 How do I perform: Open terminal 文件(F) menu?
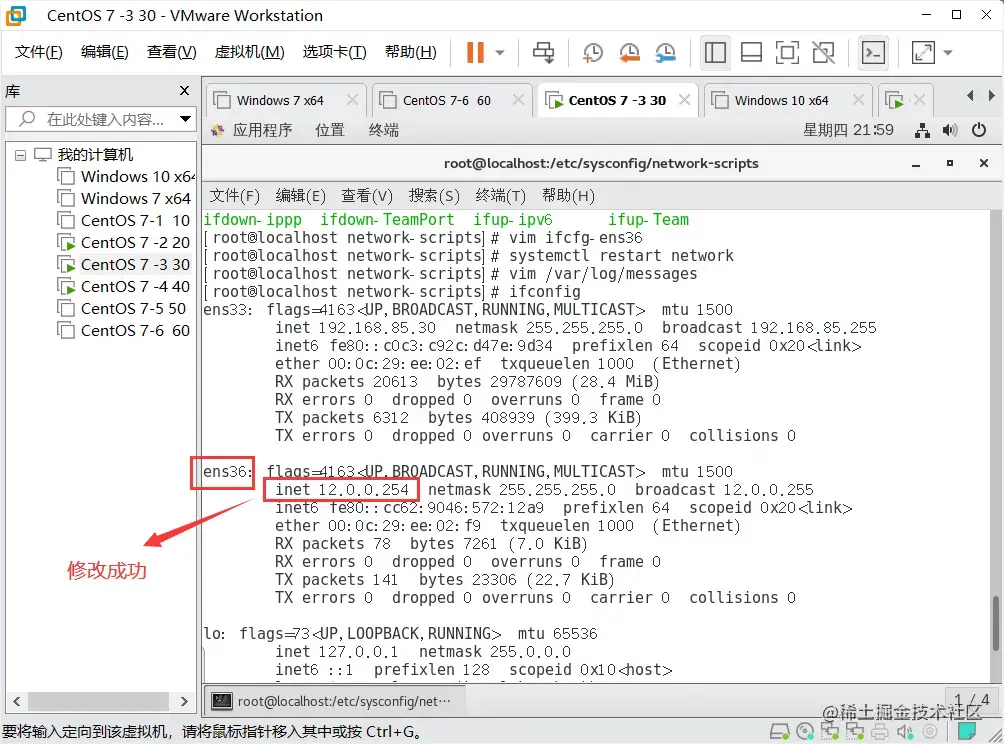(x=234, y=196)
